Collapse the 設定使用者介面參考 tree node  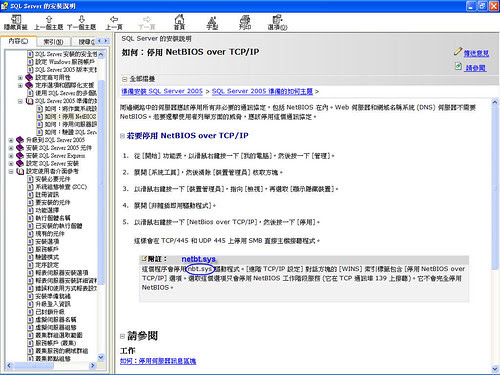[x=11, y=171]
